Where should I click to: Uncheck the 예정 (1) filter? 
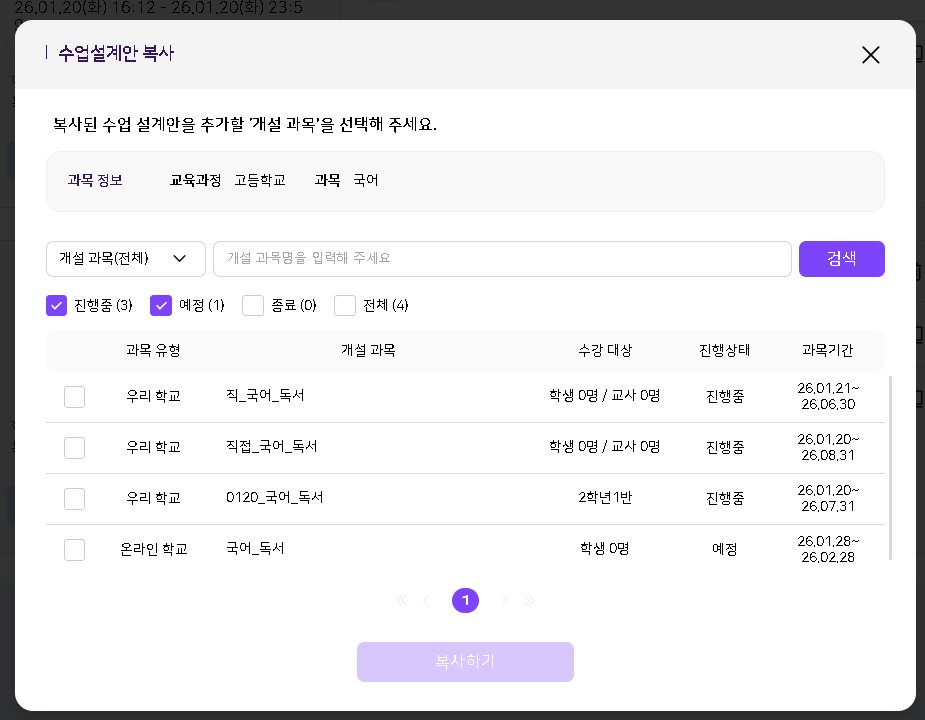(x=161, y=305)
